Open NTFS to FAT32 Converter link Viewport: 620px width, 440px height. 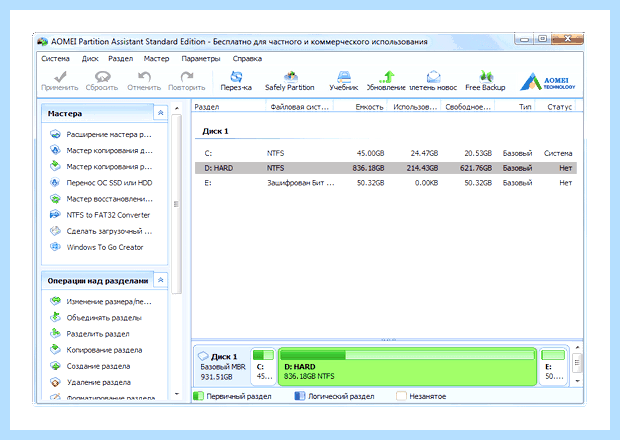click(x=108, y=215)
